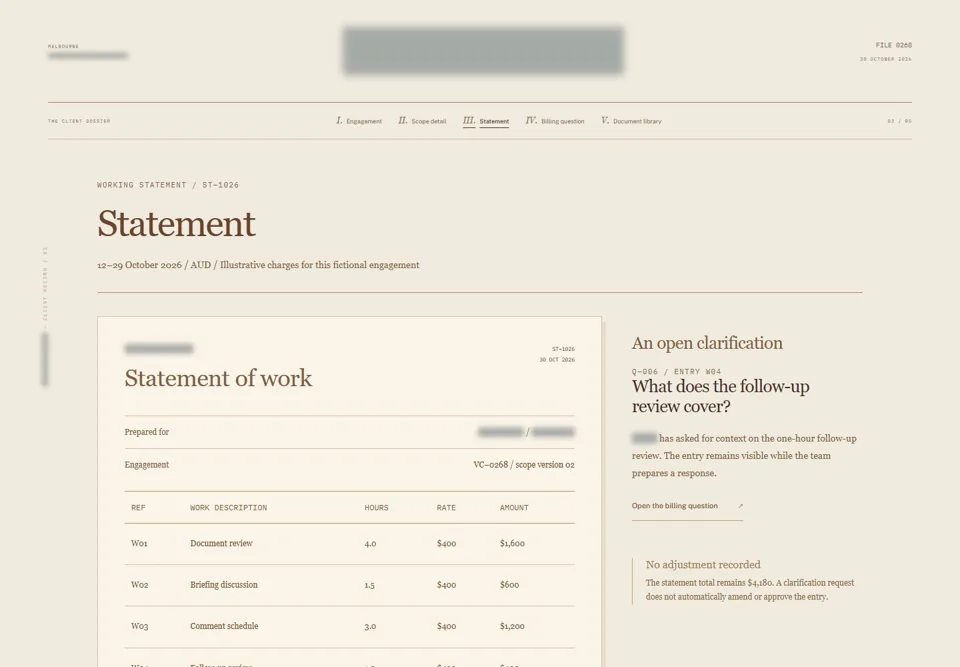The height and width of the screenshot is (667, 960).
Task: Click the "An open clarification" sidebar heading
Action: click(x=707, y=343)
